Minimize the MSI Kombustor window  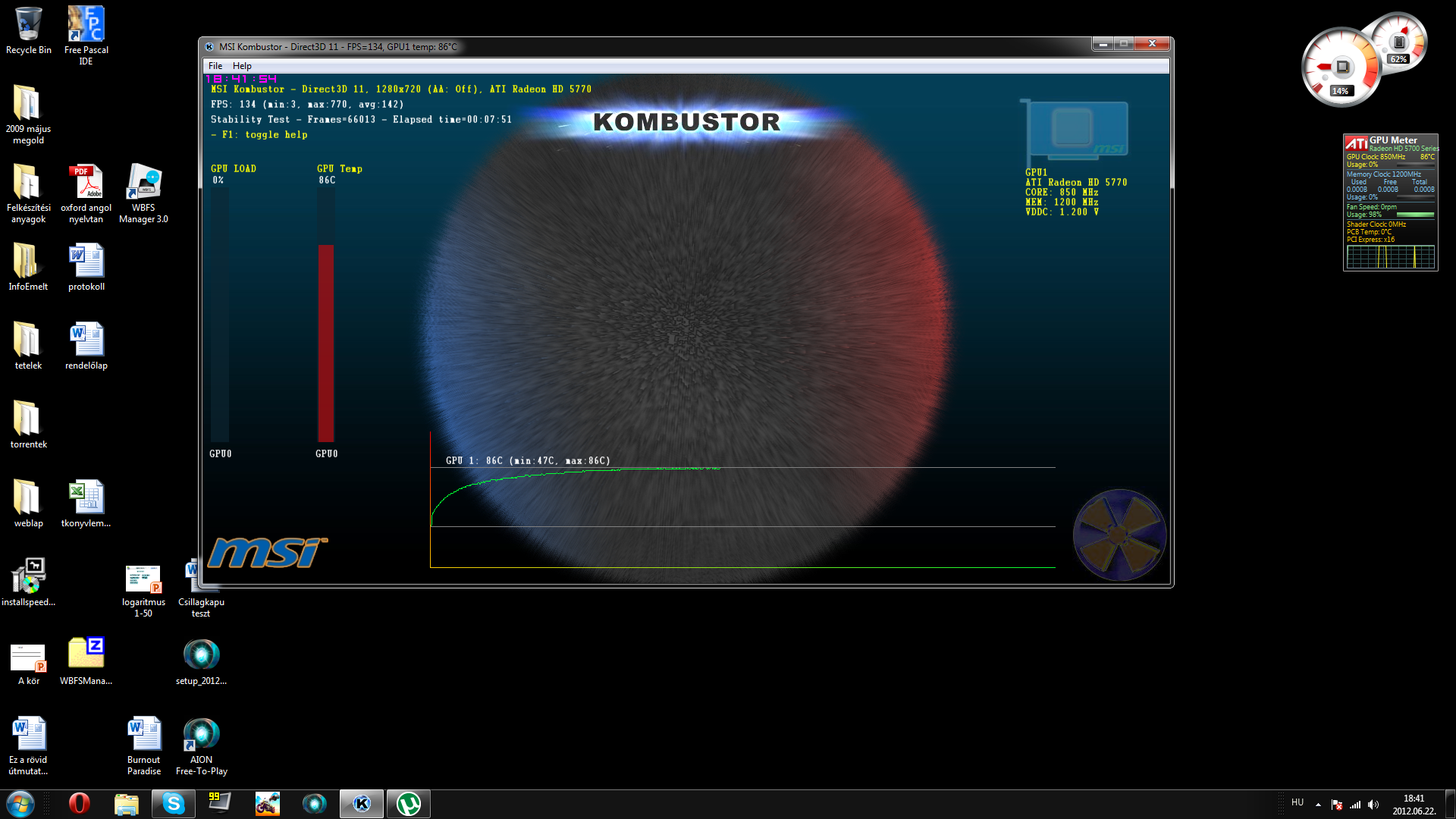point(1103,44)
